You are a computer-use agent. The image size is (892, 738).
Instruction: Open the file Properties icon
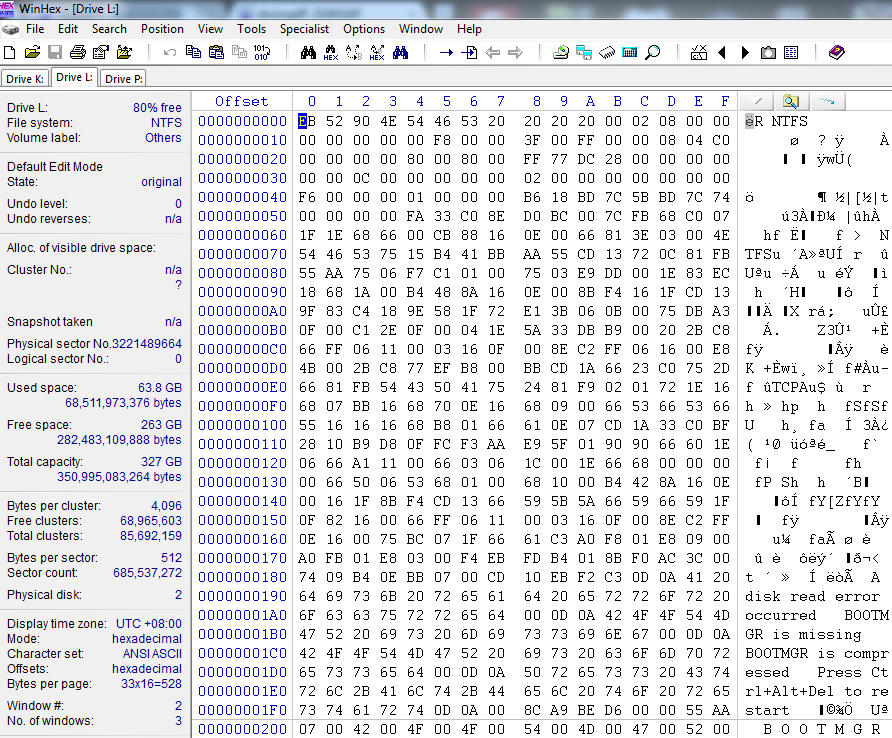pyautogui.click(x=101, y=53)
